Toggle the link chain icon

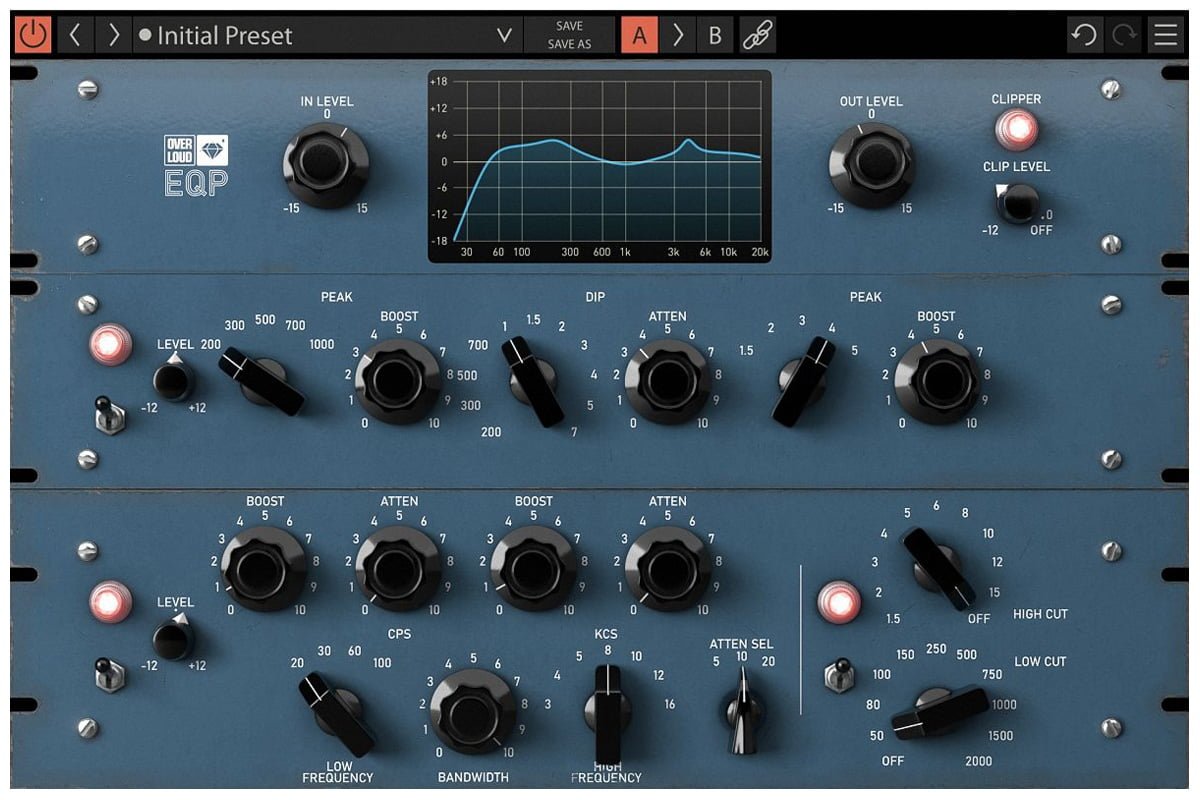tap(757, 35)
